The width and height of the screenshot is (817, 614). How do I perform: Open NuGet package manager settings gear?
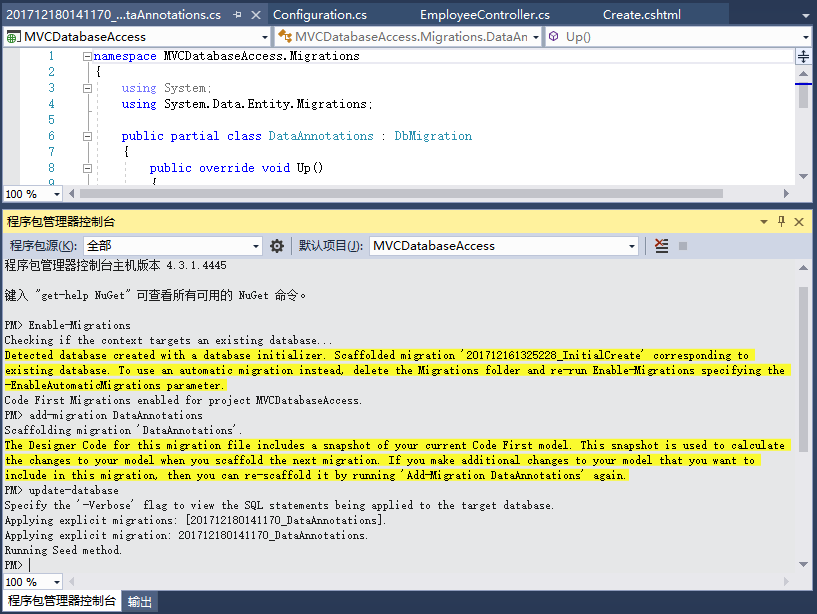[277, 246]
